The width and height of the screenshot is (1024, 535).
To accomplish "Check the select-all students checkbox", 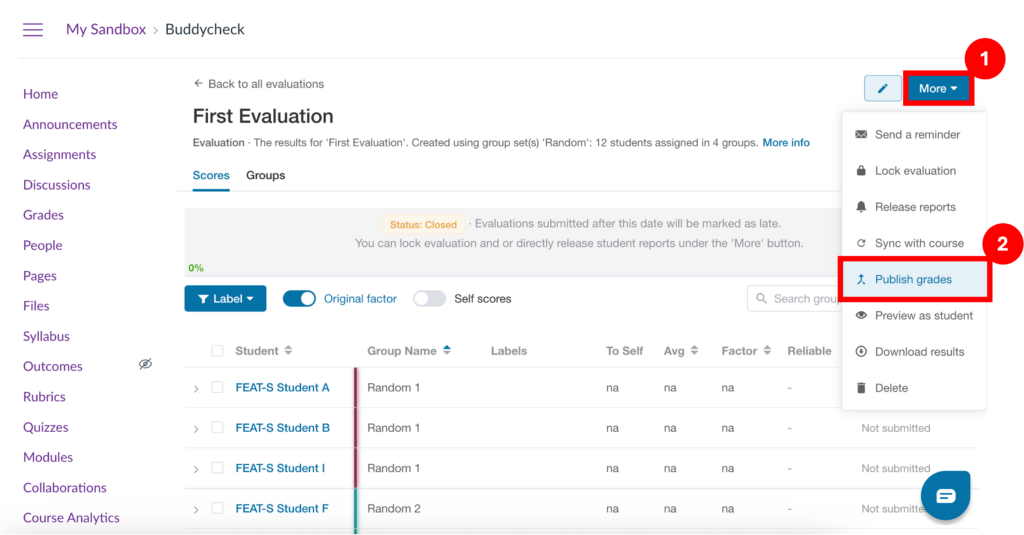I will [217, 351].
